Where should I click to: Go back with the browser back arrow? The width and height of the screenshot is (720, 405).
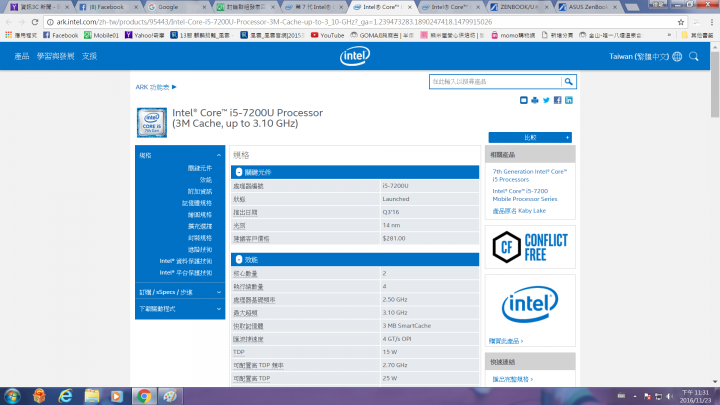(9, 22)
